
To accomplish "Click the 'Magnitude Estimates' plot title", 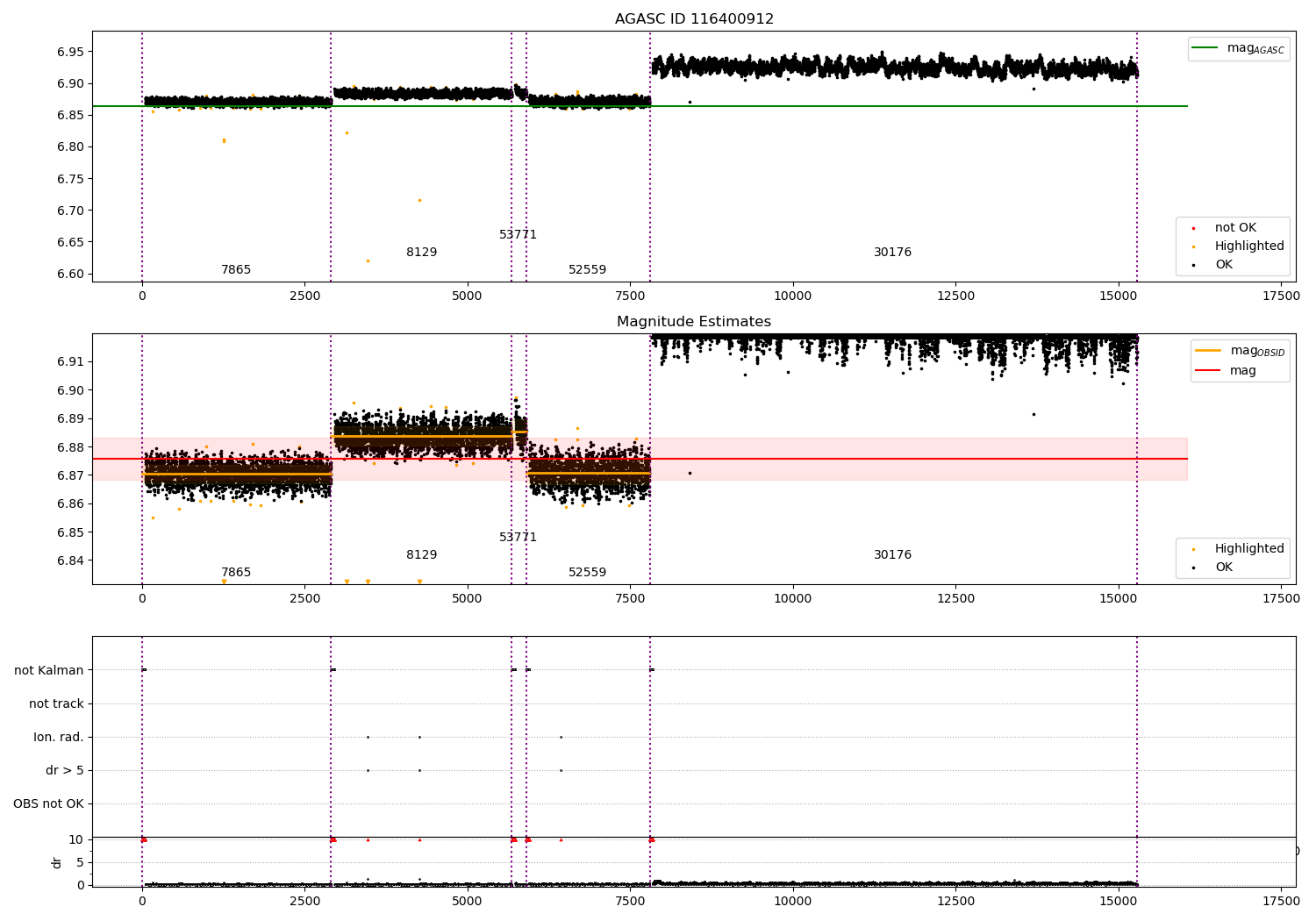I will click(x=694, y=322).
